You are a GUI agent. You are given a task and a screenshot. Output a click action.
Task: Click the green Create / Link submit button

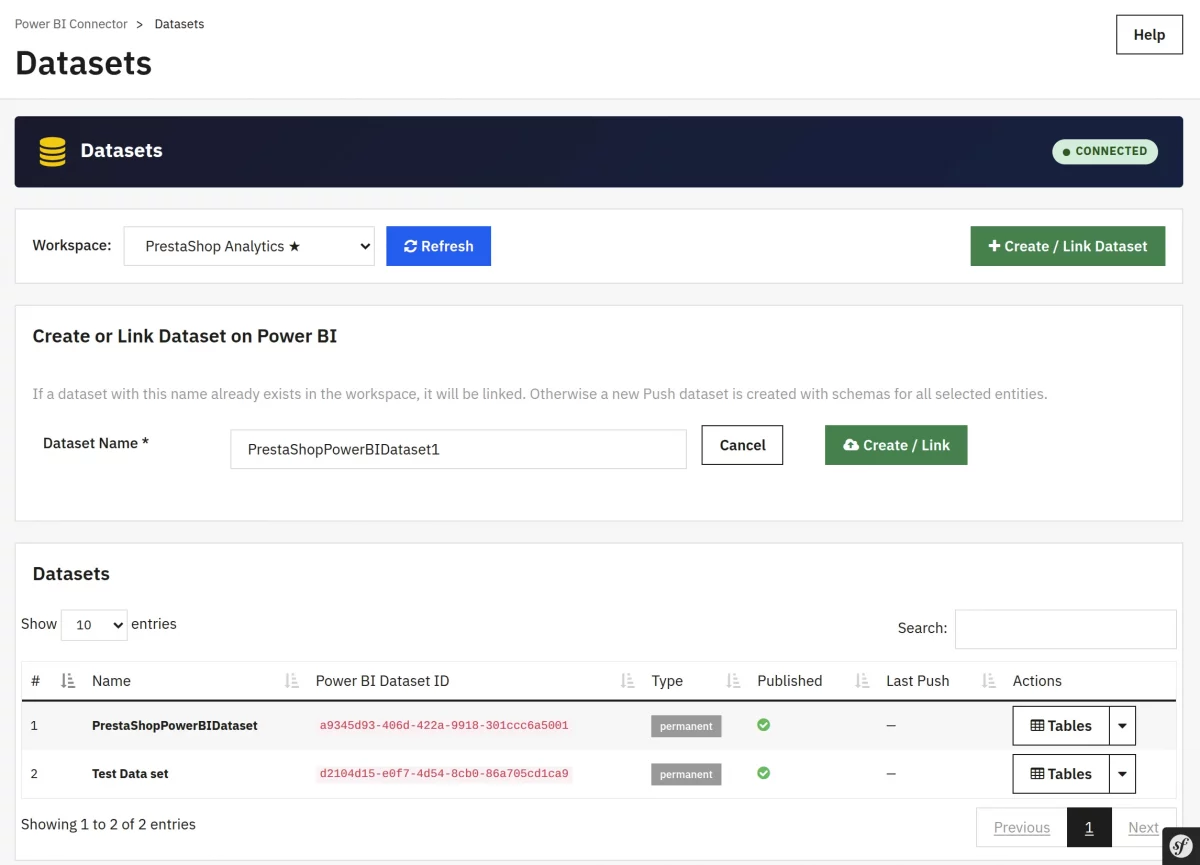click(x=896, y=445)
